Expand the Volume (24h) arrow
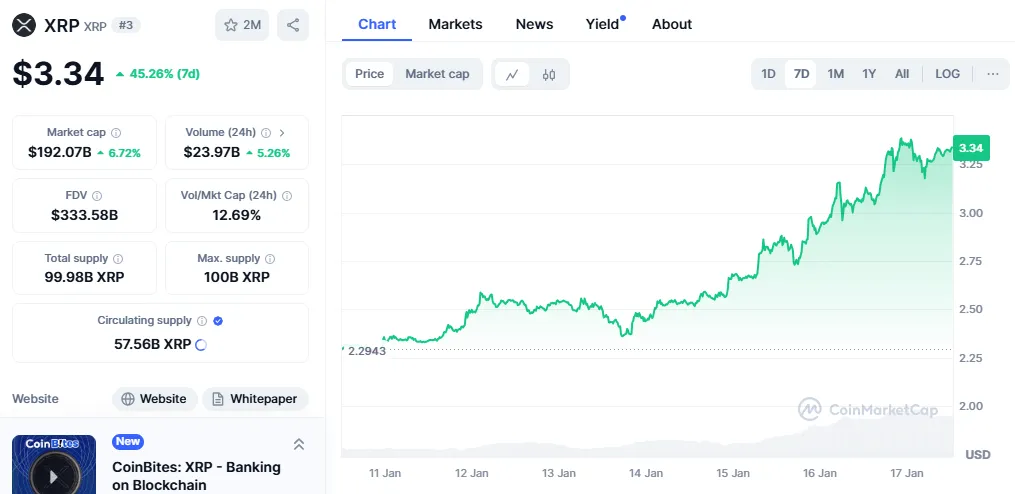Screen dimensions: 1015x494 282,133
